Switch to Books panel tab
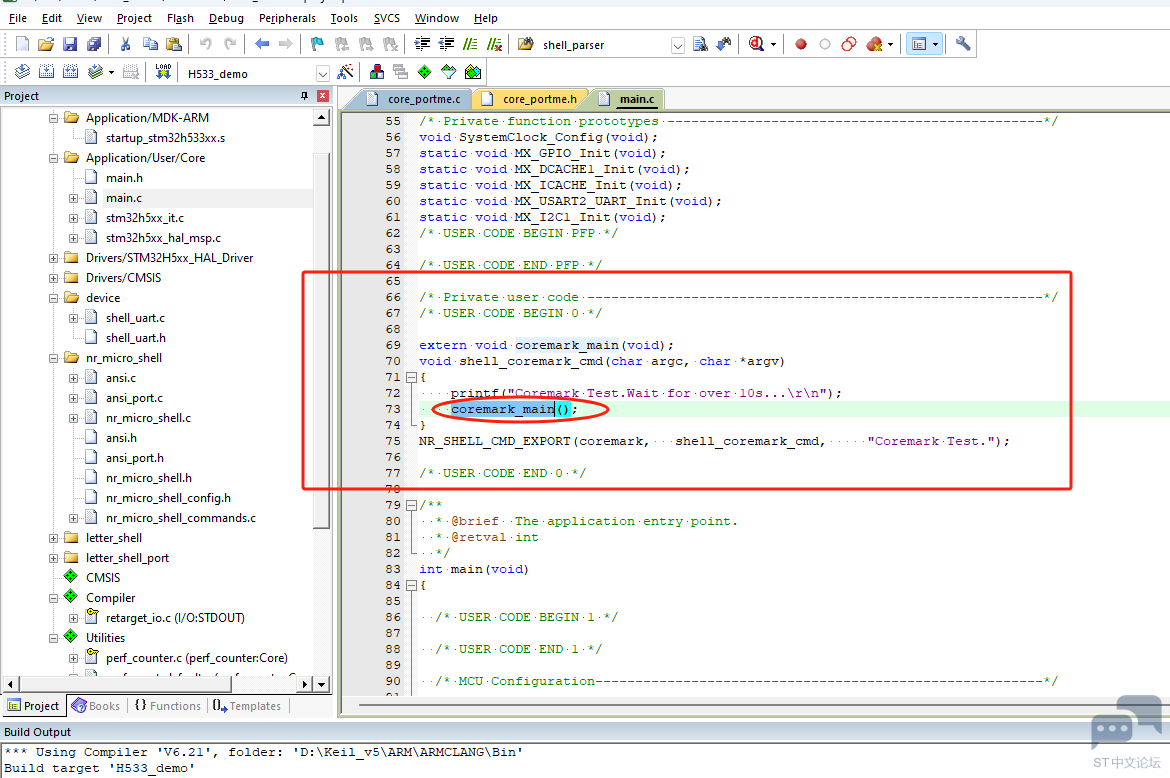Image resolution: width=1170 pixels, height=778 pixels. pos(96,706)
